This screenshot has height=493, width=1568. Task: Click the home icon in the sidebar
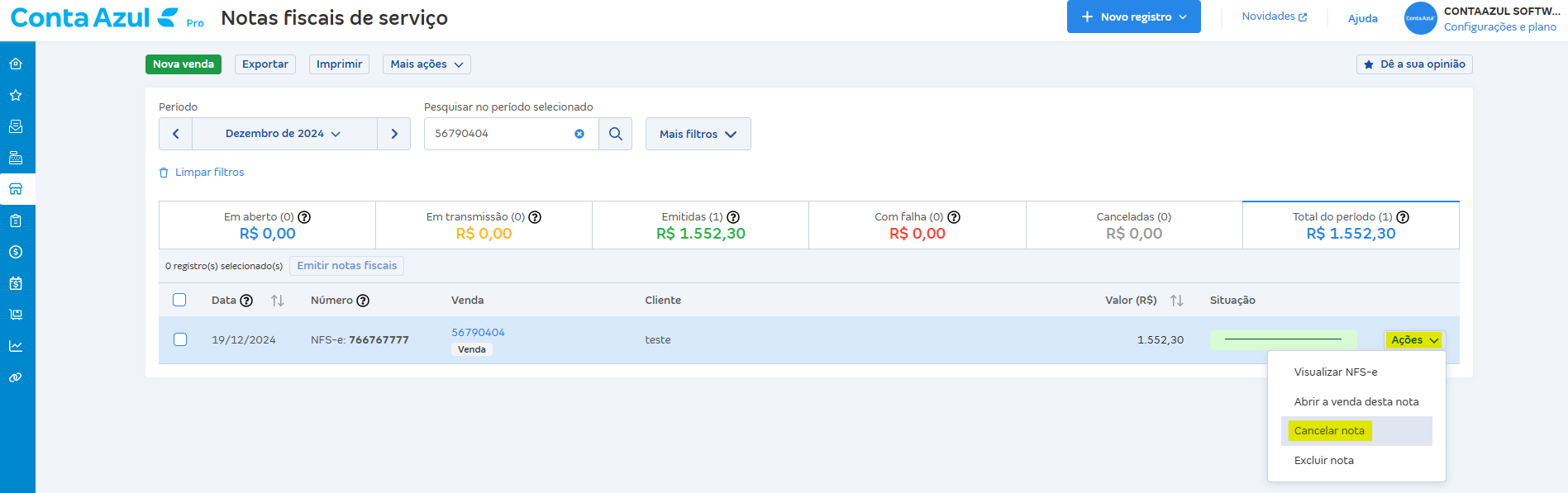click(x=16, y=64)
